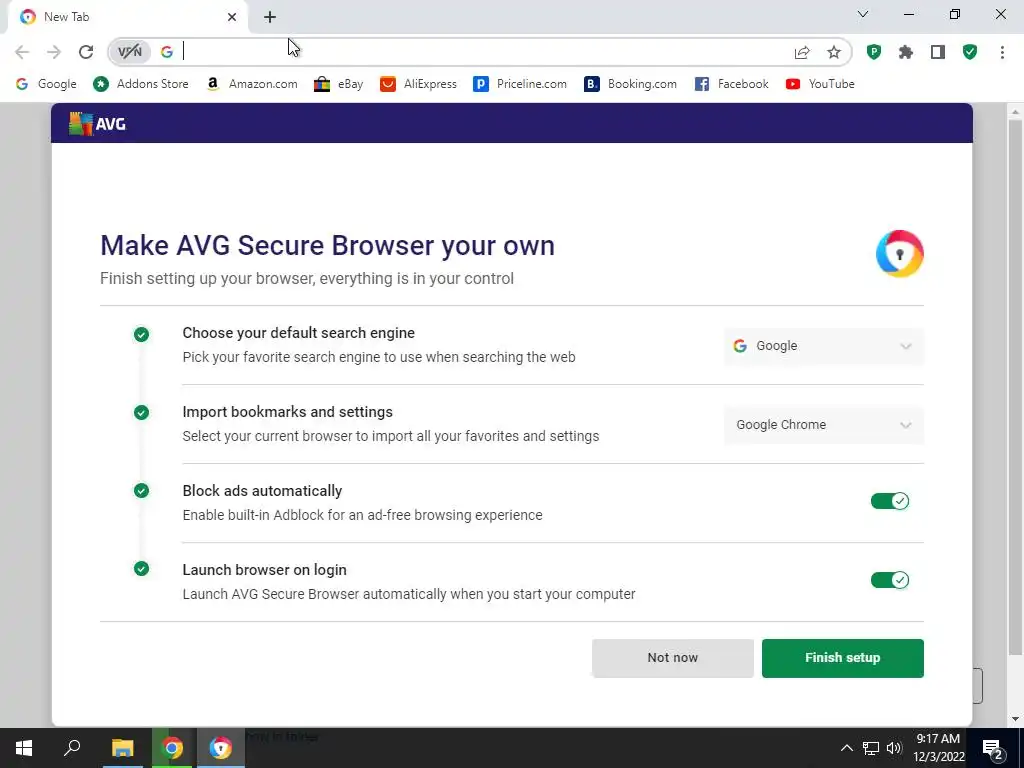Open the tab search chevron
The width and height of the screenshot is (1024, 768).
tap(863, 15)
